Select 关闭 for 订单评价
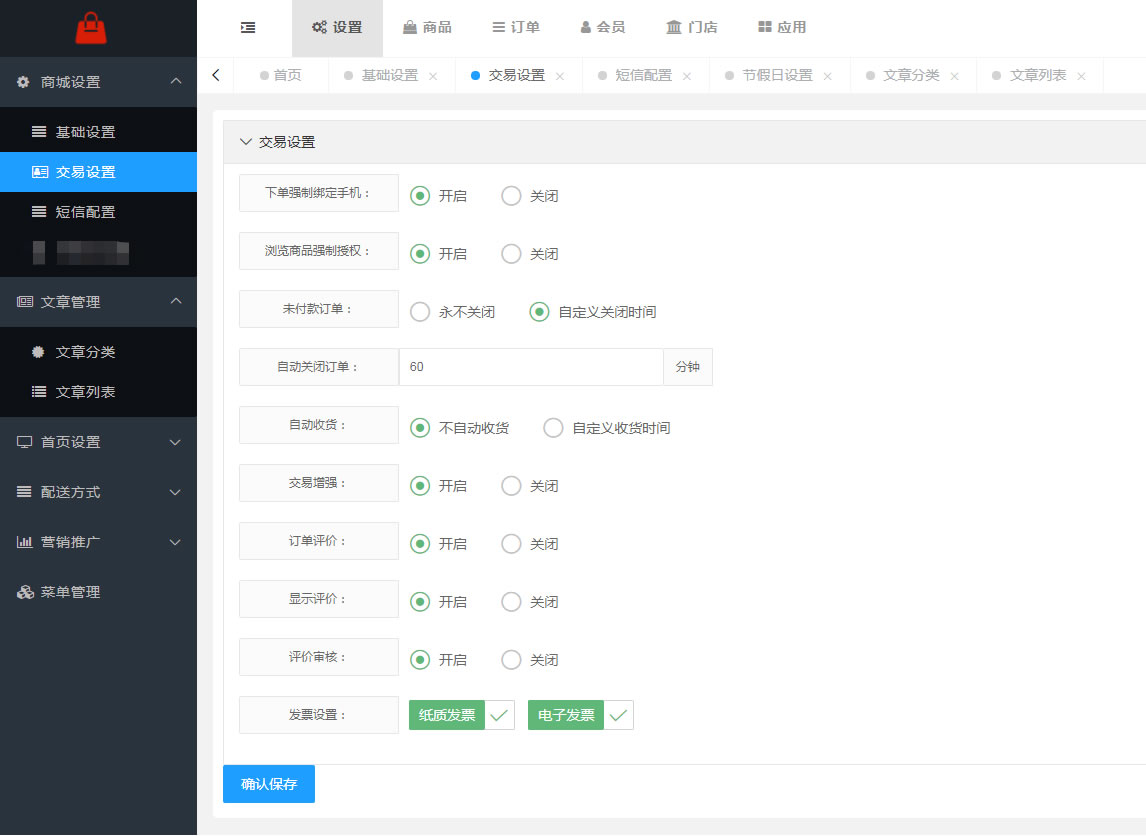 click(x=511, y=544)
